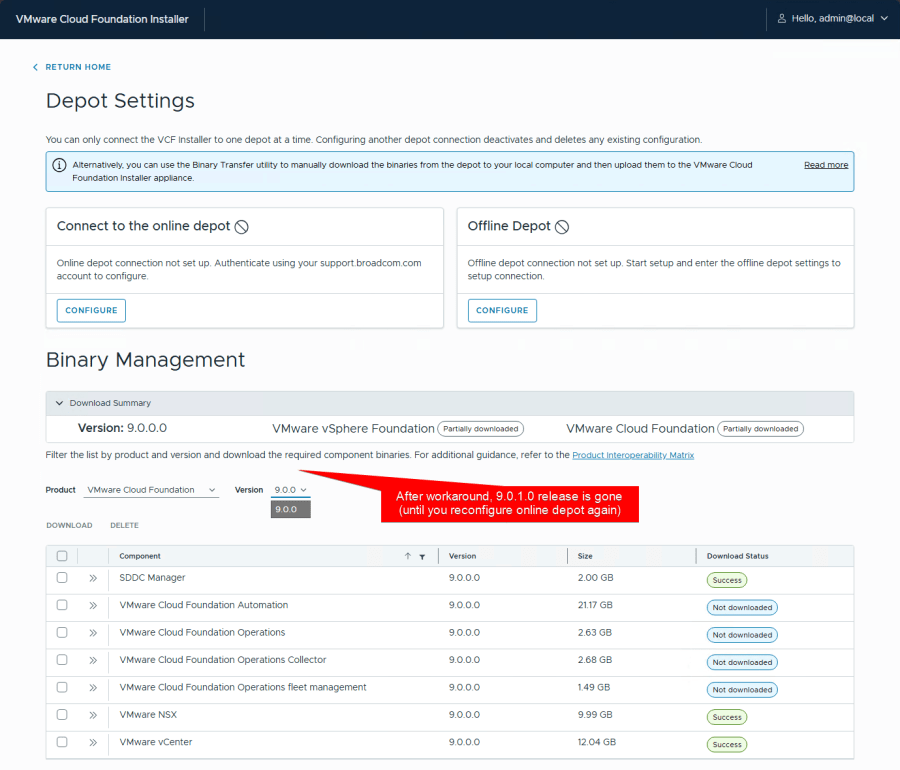Open the Product dropdown
The height and width of the screenshot is (770, 900).
pyautogui.click(x=152, y=490)
